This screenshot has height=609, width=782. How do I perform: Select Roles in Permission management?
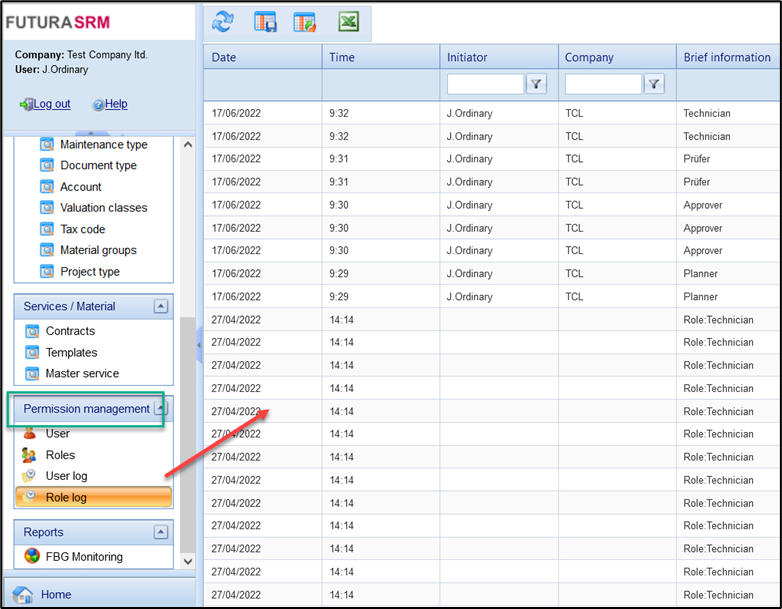[x=60, y=455]
